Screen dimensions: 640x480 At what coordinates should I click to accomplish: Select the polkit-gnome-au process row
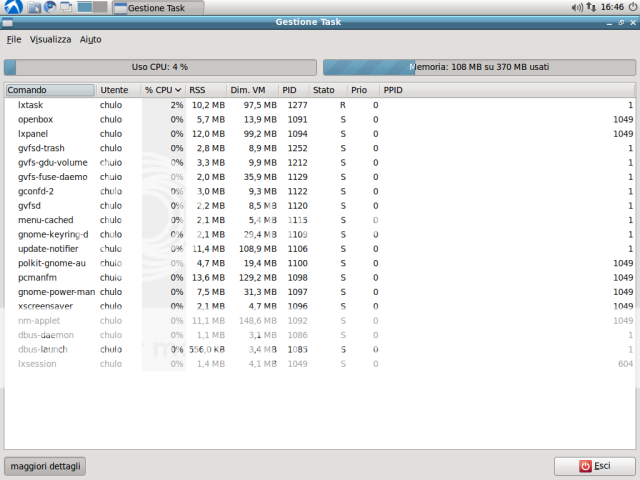[320, 263]
